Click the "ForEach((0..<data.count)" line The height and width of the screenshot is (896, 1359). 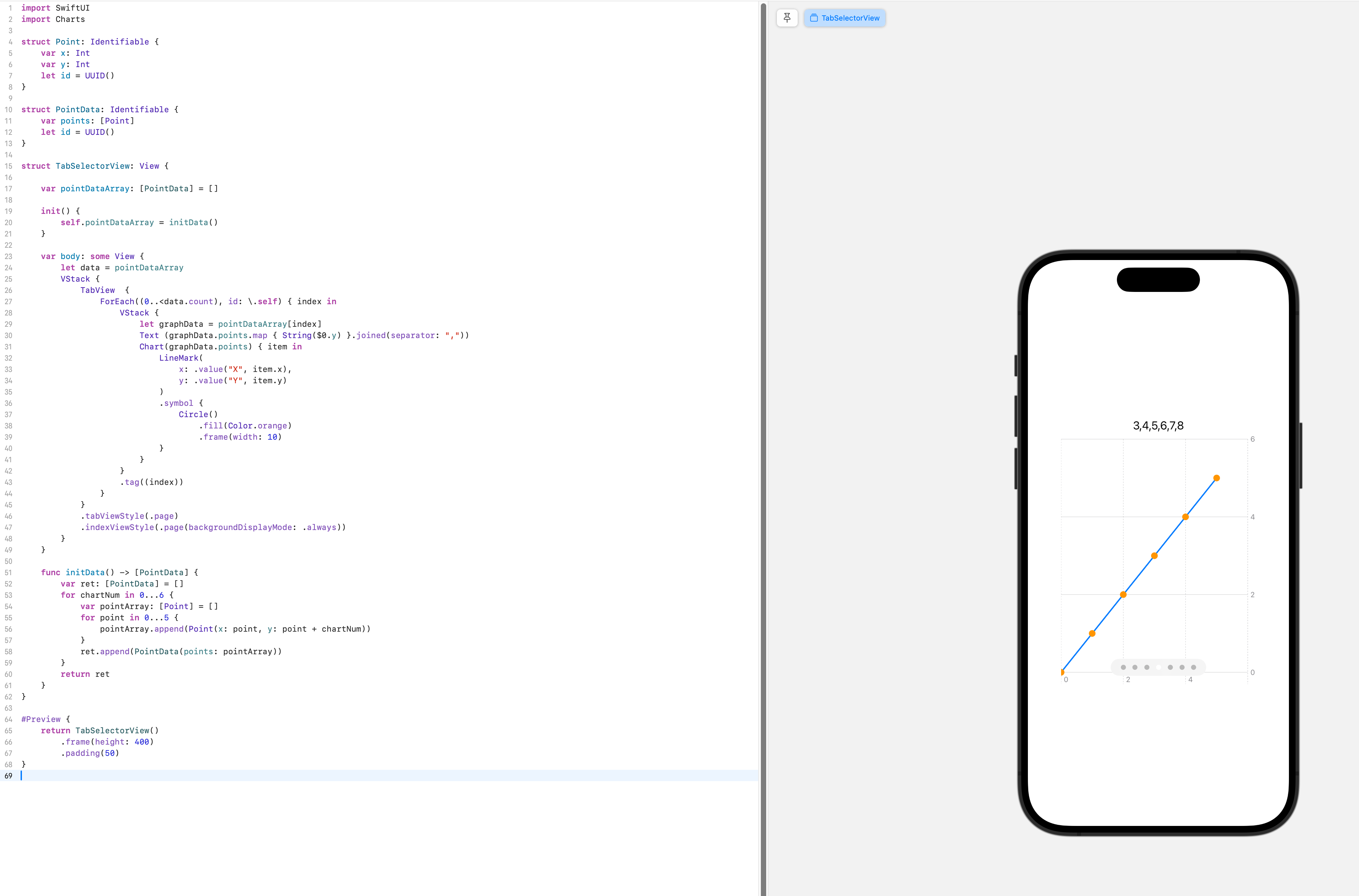coord(218,302)
